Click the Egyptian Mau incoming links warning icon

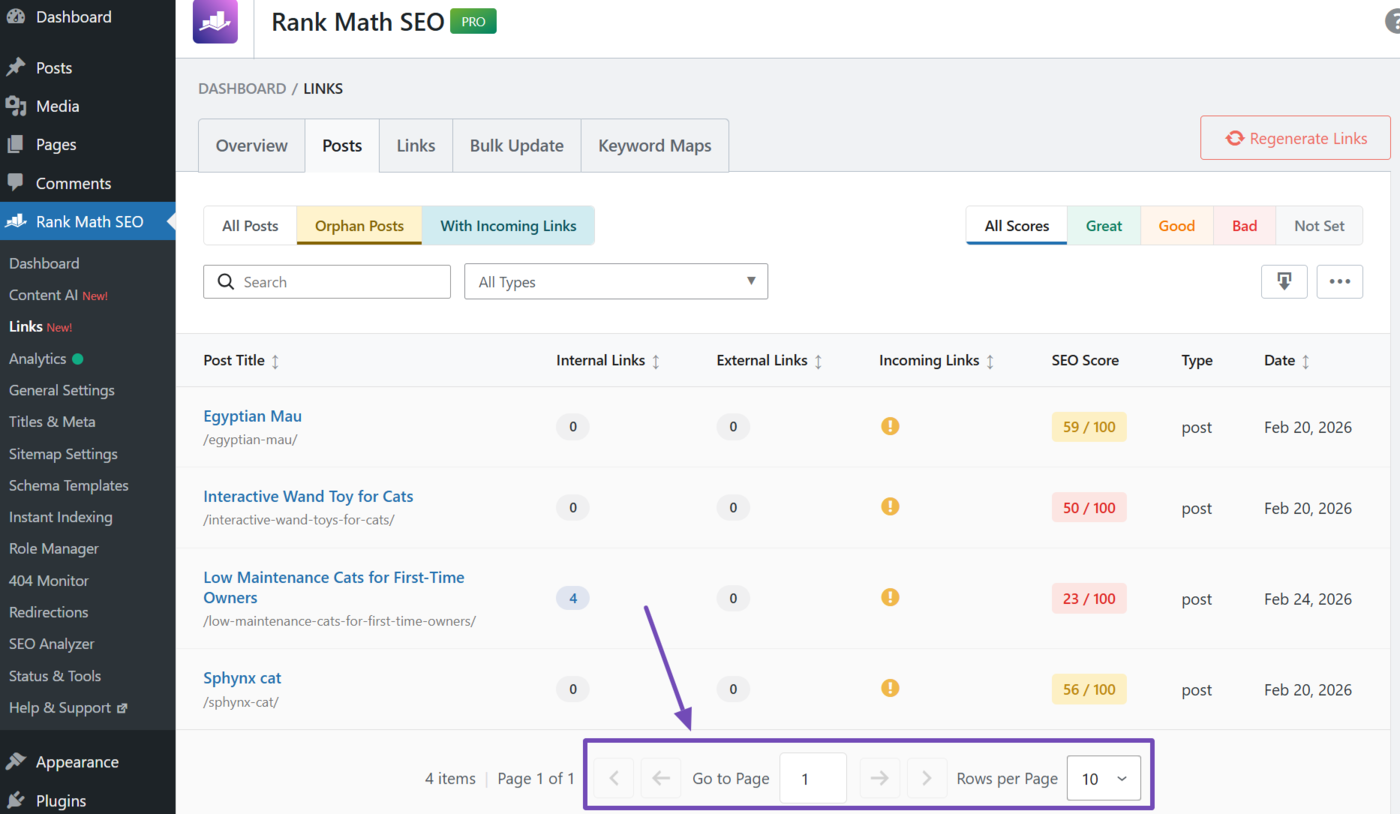coord(890,426)
